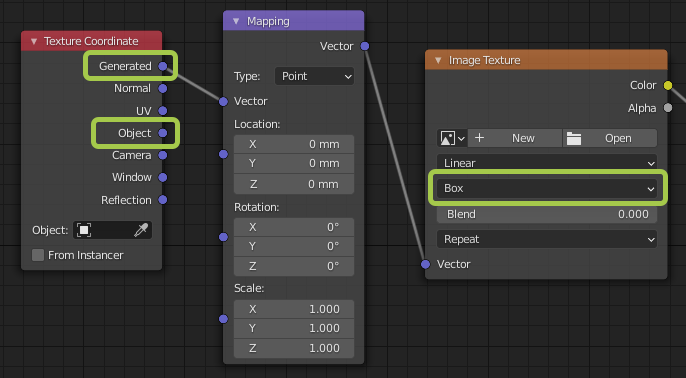
Task: Collapse the Texture Coordinate node
Action: coord(34,42)
